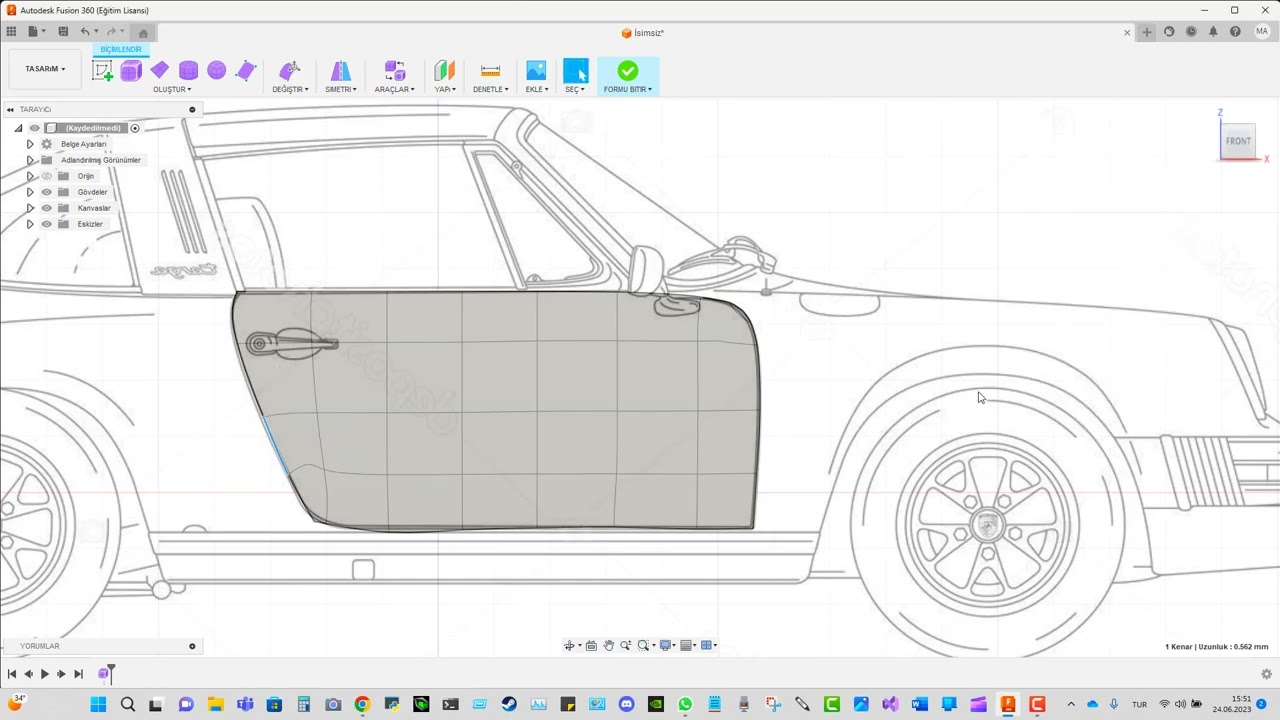Toggle visibility of Kanvaslar folder
The width and height of the screenshot is (1280, 720).
46,208
